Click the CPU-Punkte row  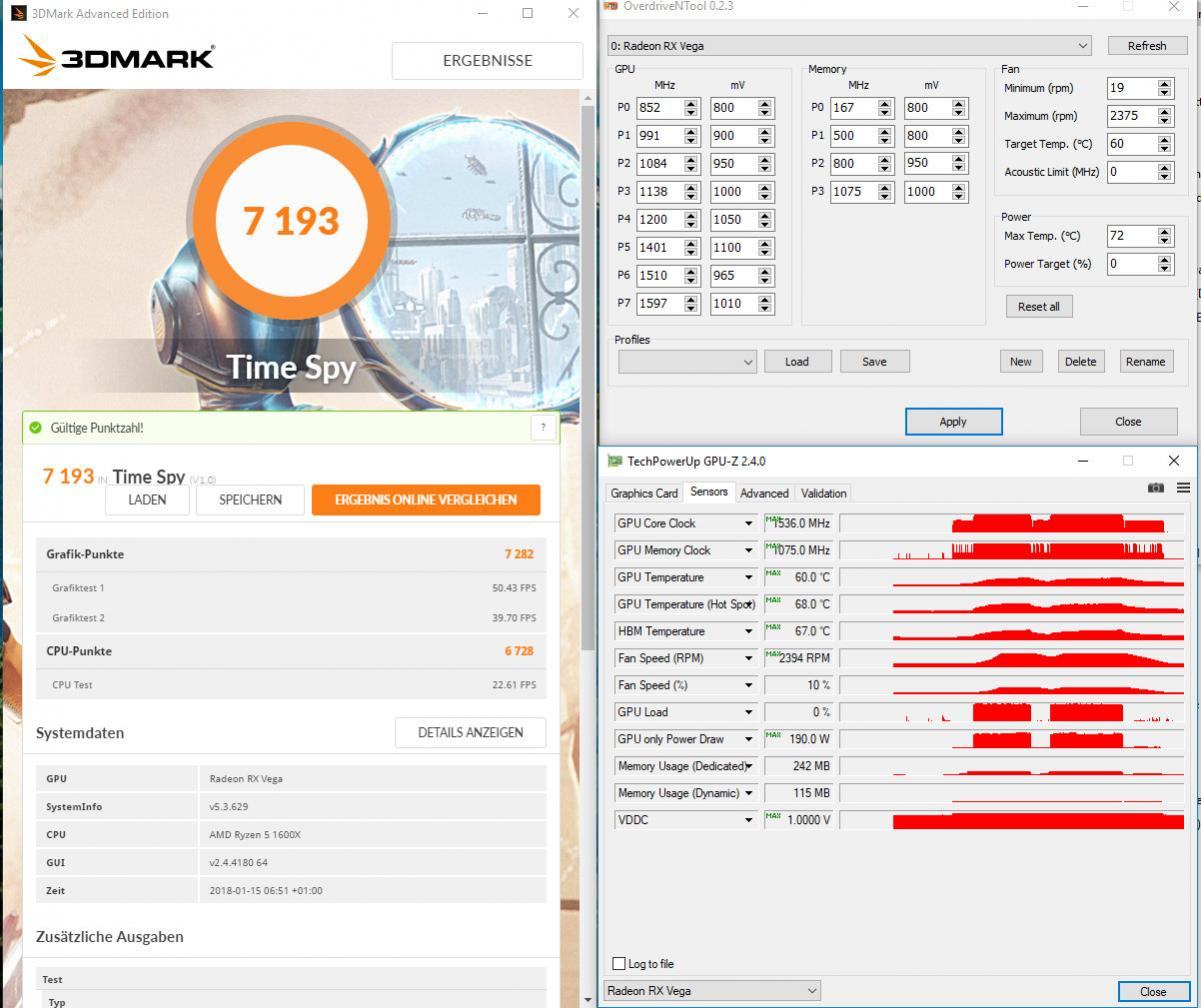pyautogui.click(x=291, y=651)
